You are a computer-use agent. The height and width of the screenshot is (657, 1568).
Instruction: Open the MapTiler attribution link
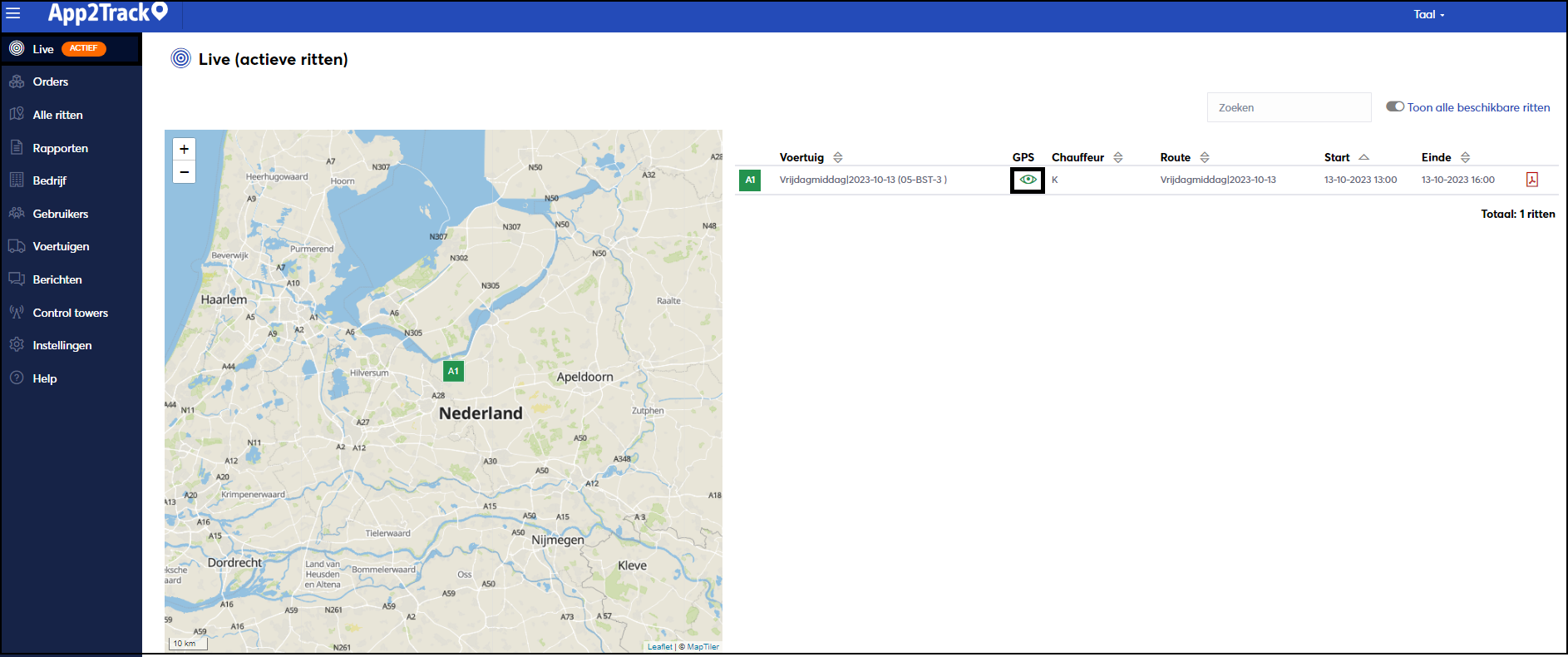click(703, 646)
